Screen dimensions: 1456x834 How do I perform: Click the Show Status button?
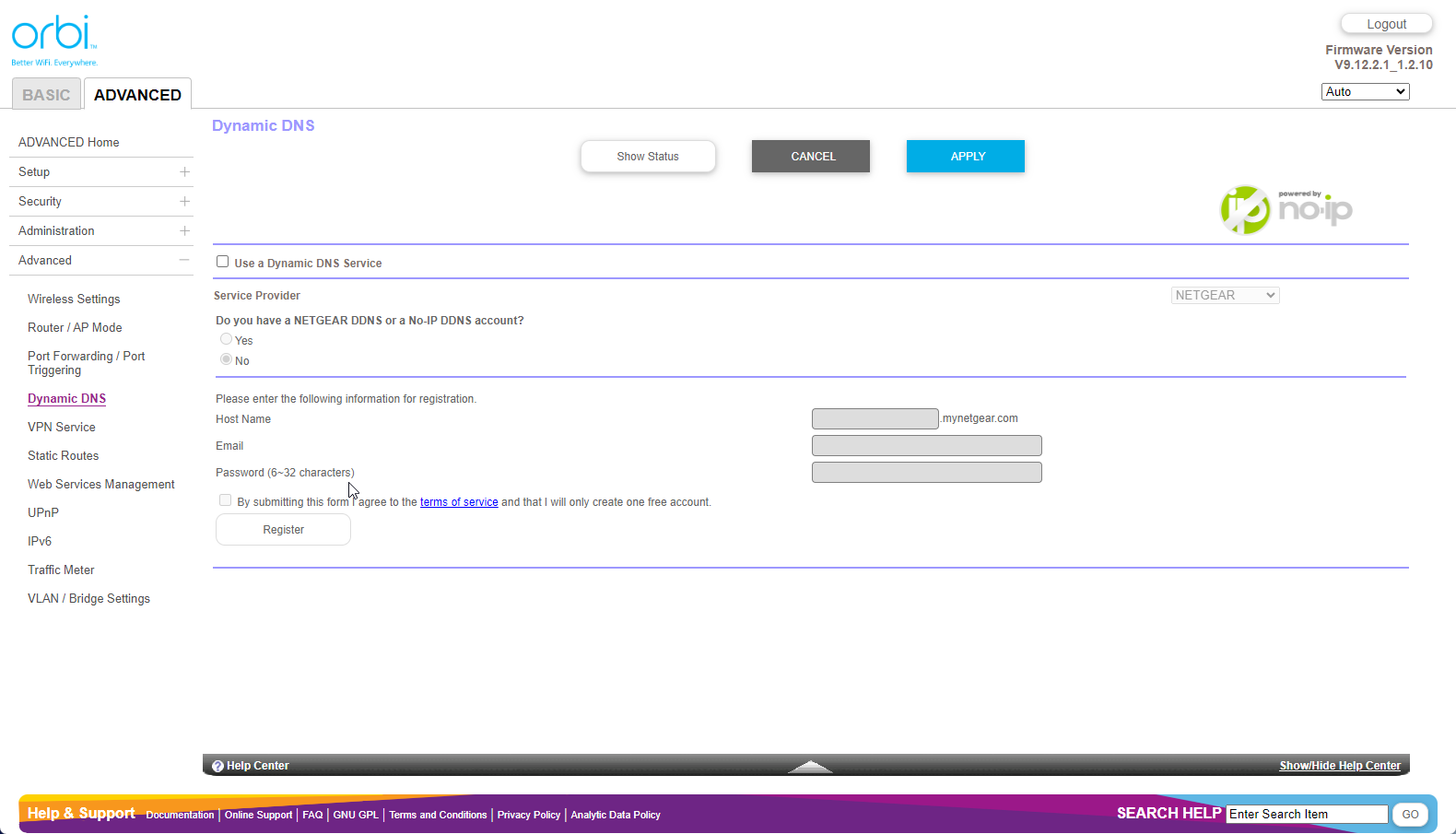tap(648, 157)
